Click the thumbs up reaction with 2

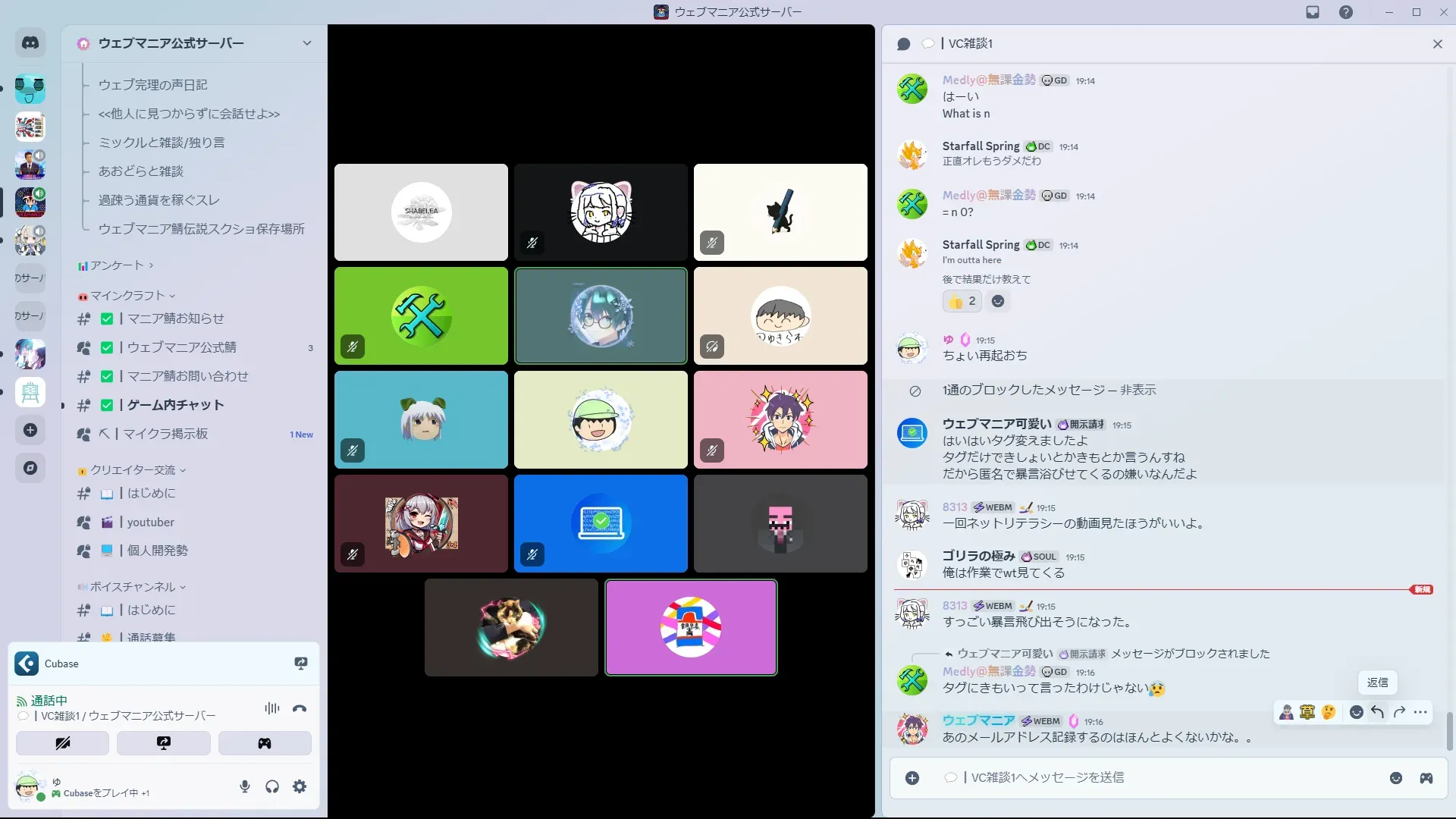962,301
